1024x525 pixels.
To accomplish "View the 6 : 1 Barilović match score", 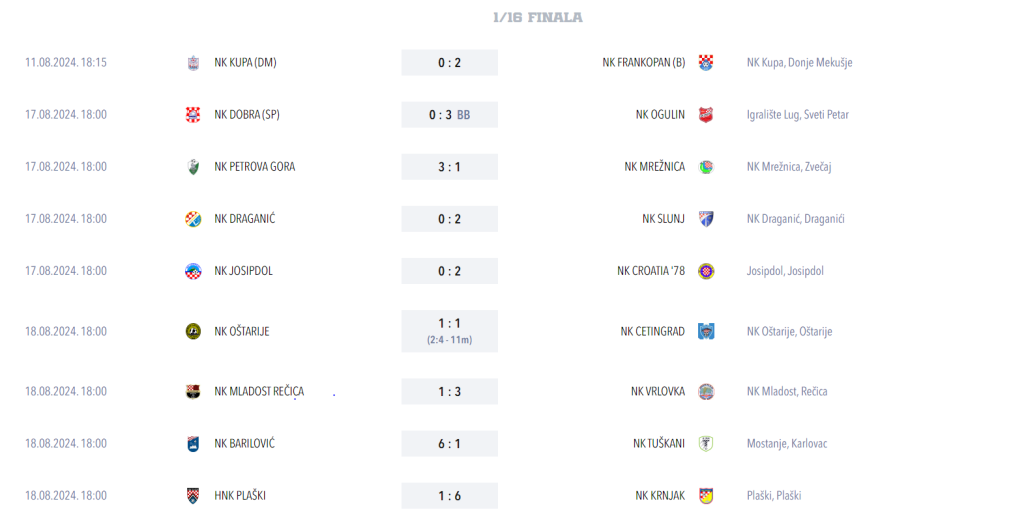I will [449, 443].
